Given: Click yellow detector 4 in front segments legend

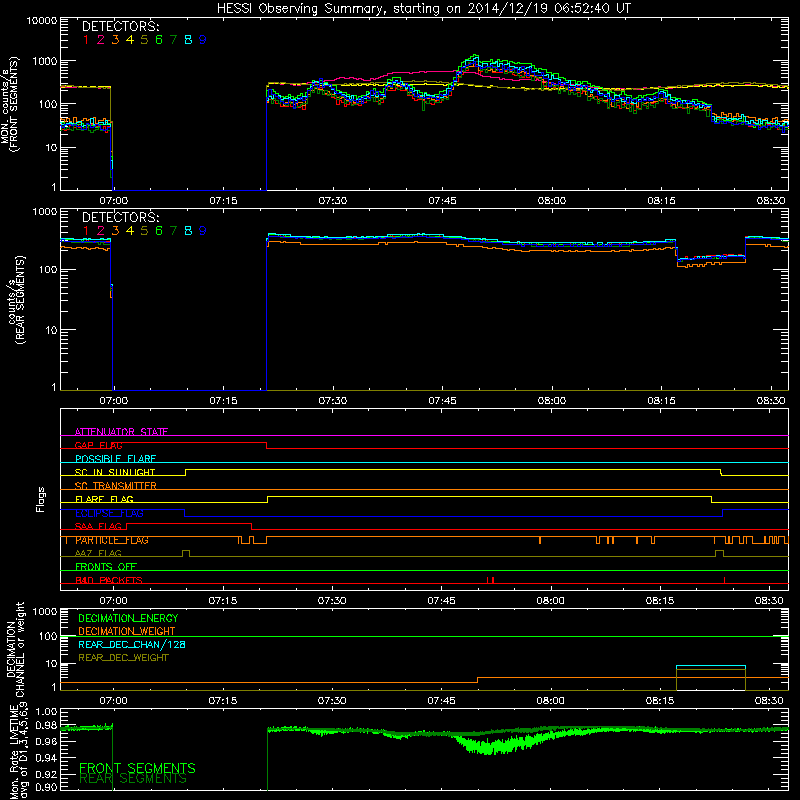Looking at the screenshot, I should 130,40.
